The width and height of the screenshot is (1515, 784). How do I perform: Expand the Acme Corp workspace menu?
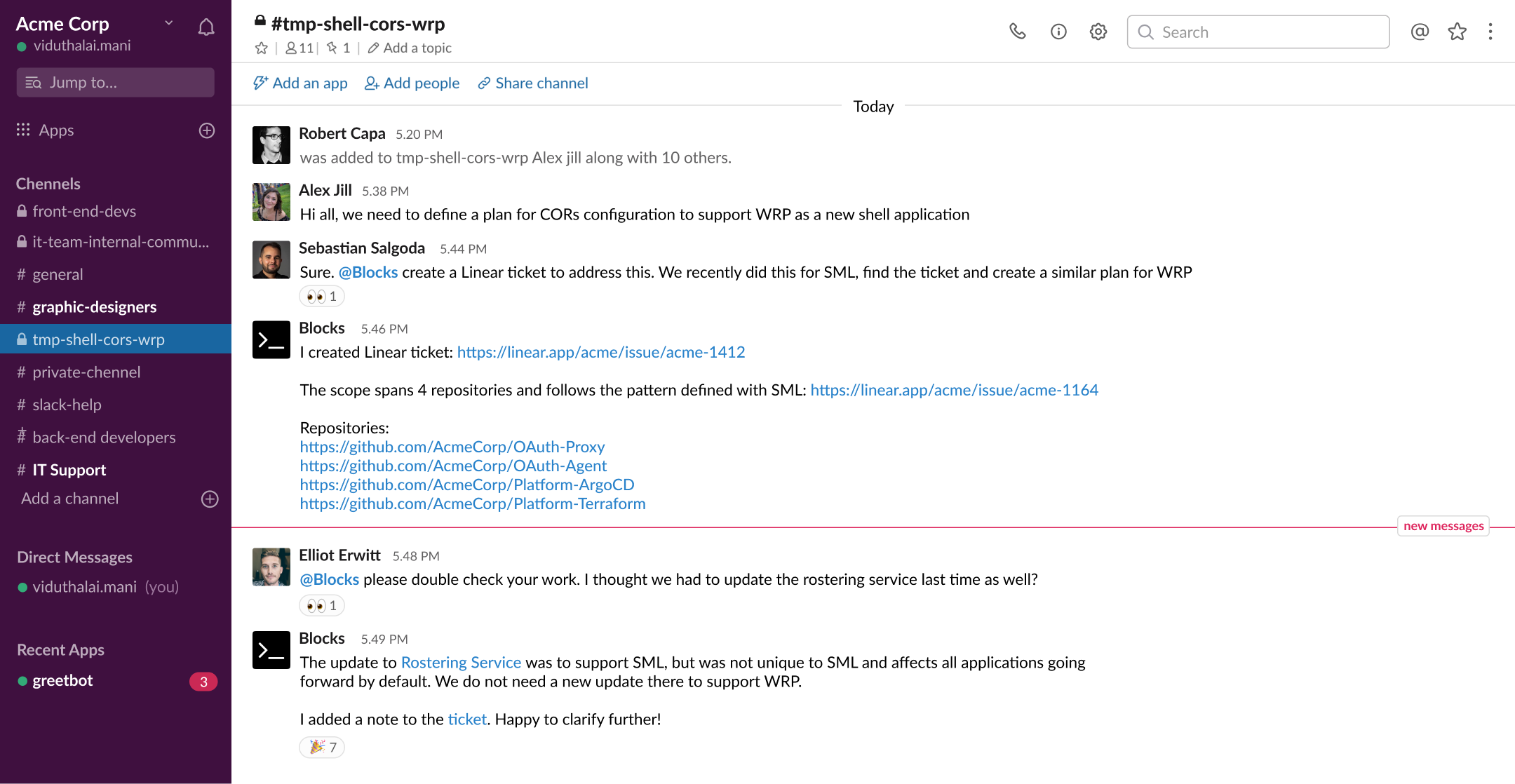(168, 22)
